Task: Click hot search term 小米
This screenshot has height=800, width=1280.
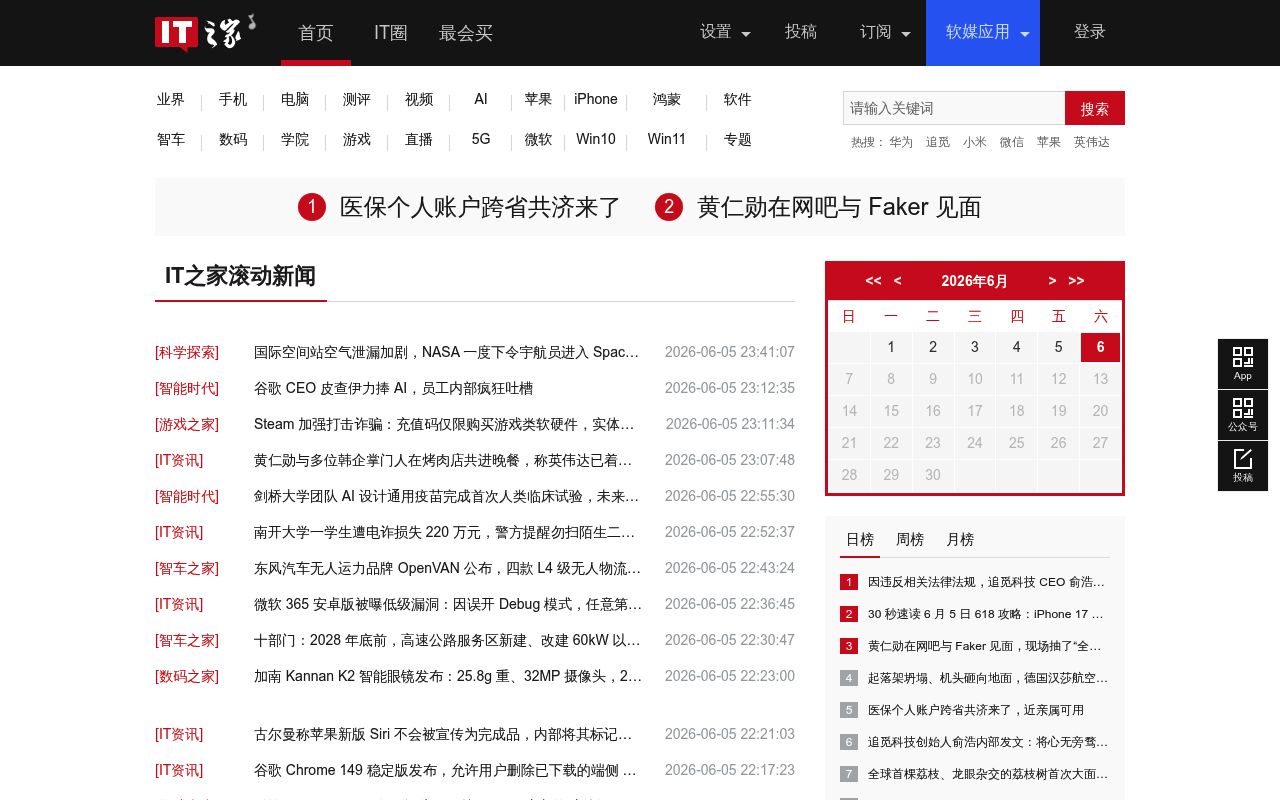Action: click(x=975, y=142)
